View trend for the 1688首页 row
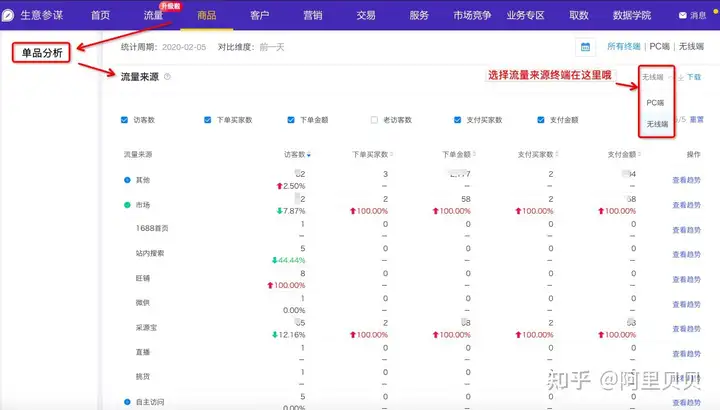The width and height of the screenshot is (720, 410). 686,230
